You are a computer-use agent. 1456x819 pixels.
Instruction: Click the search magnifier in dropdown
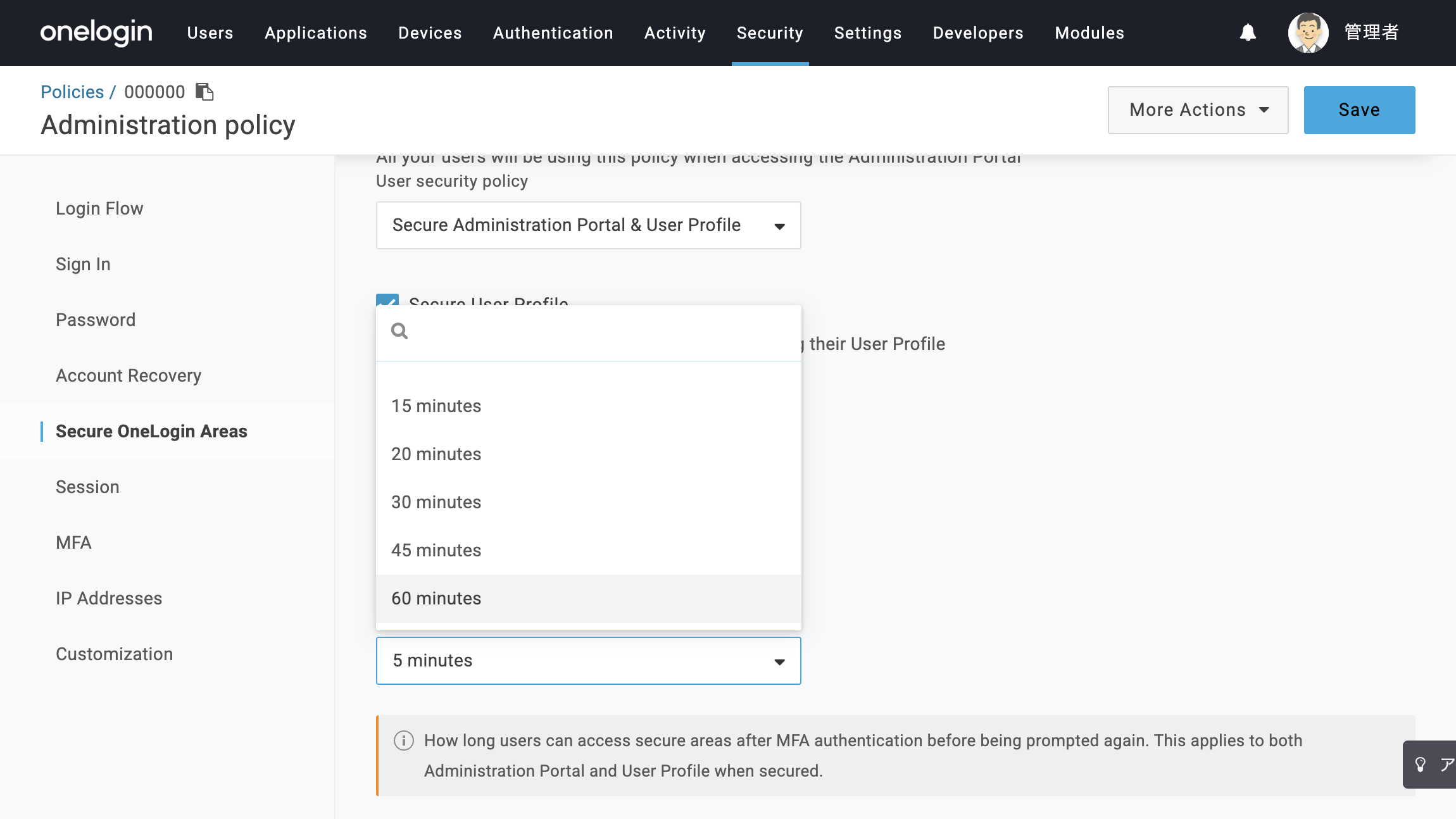pyautogui.click(x=399, y=331)
